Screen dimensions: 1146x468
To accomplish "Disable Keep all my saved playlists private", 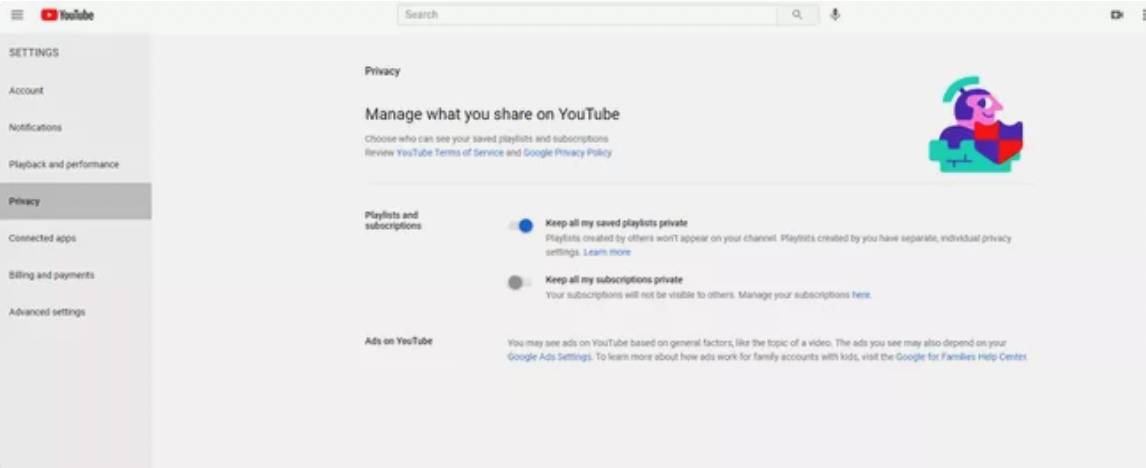I will pos(520,226).
